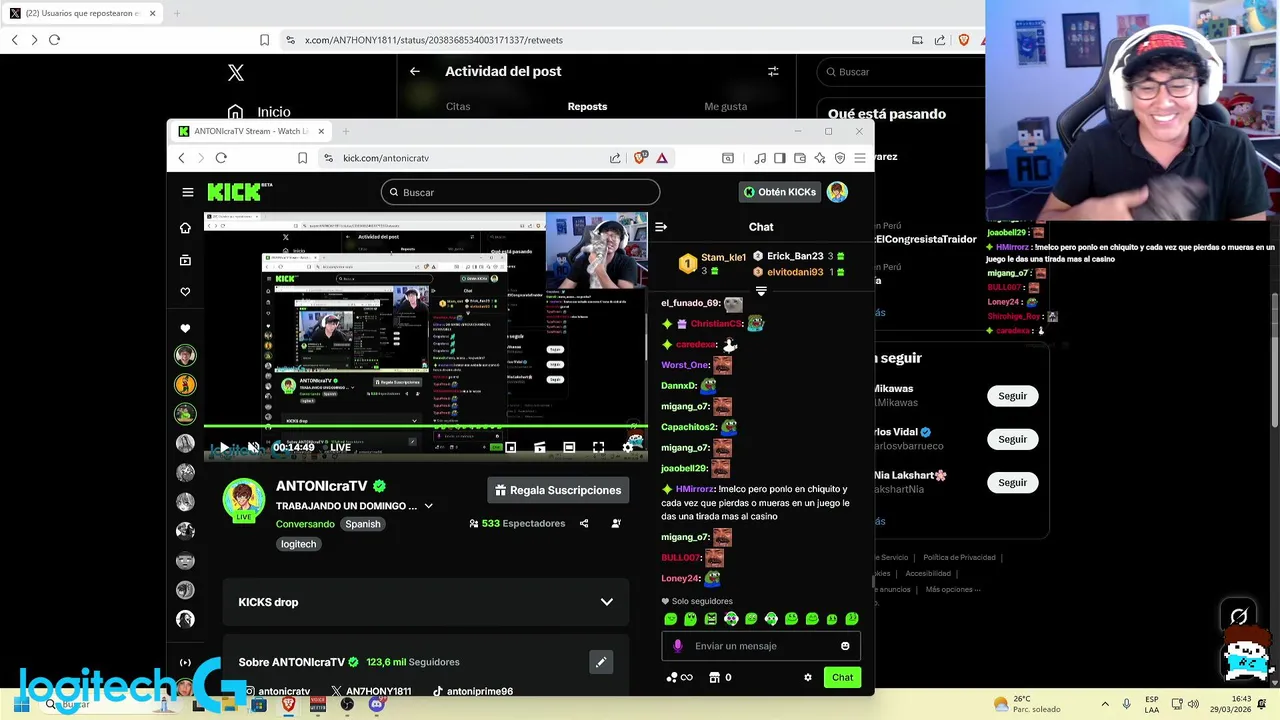Bookmark the kick.com/antonicratv page
This screenshot has height=720, width=1280.
pos(302,158)
